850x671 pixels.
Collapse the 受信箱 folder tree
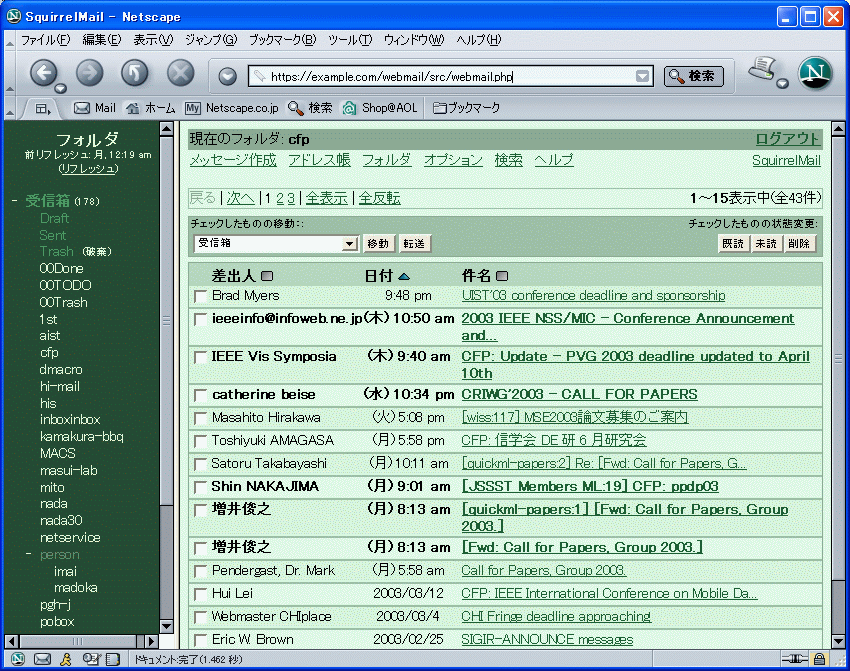pyautogui.click(x=15, y=201)
